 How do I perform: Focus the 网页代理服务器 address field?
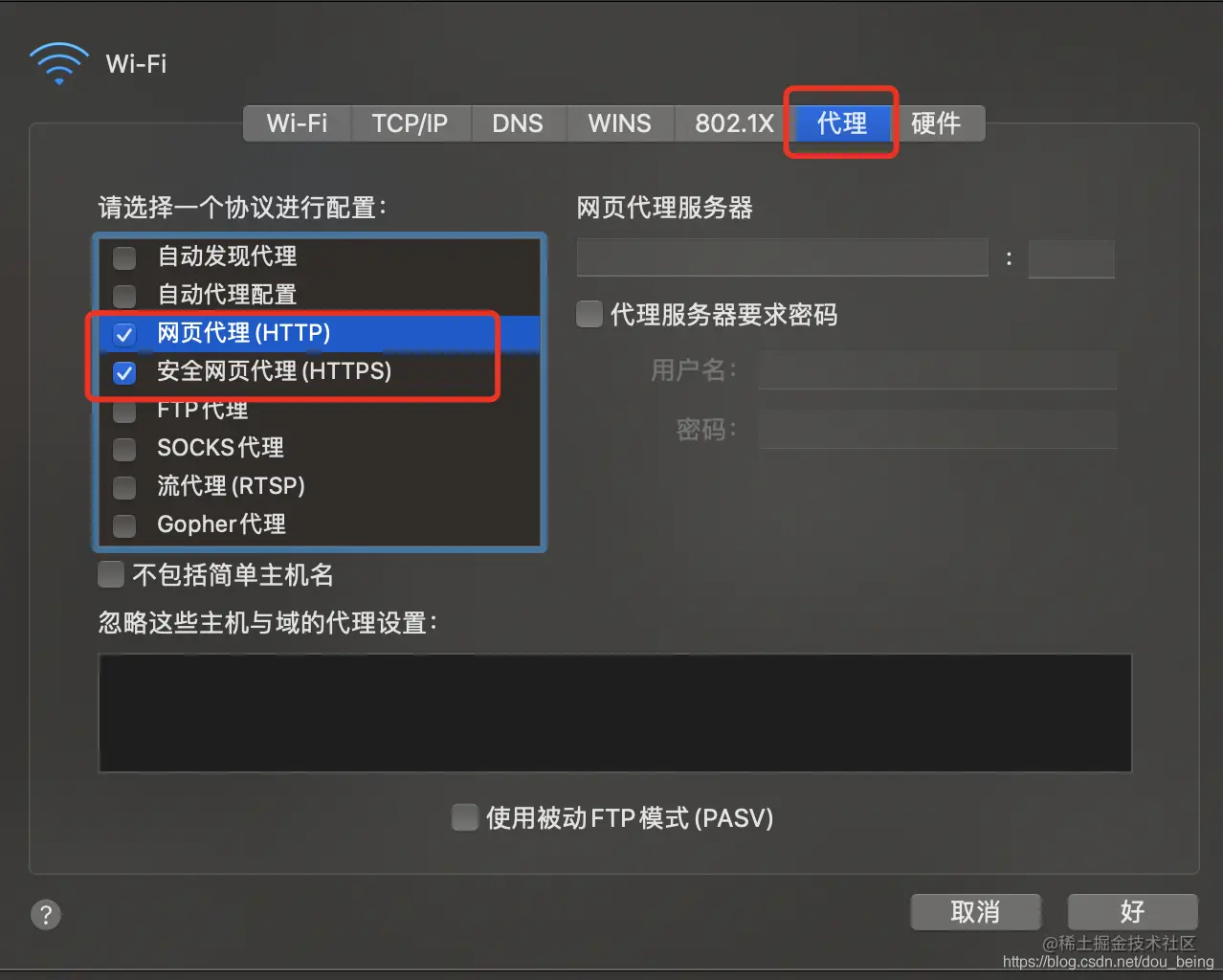[782, 258]
